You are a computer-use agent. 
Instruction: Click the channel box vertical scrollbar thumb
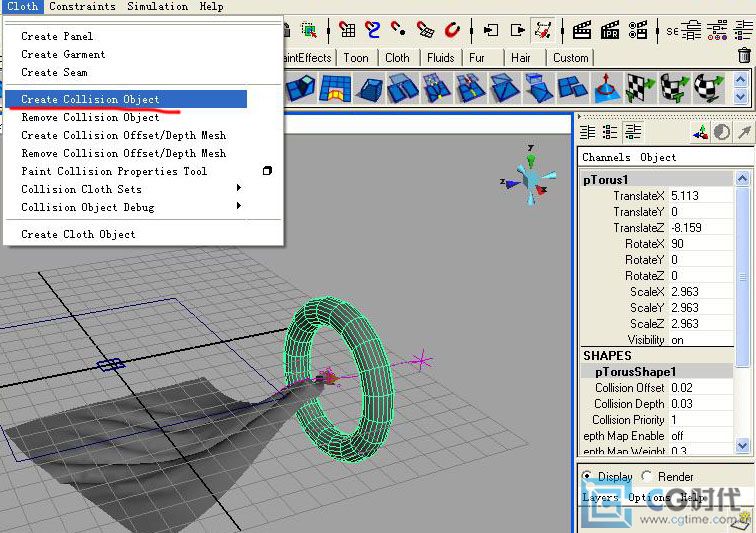tap(742, 277)
